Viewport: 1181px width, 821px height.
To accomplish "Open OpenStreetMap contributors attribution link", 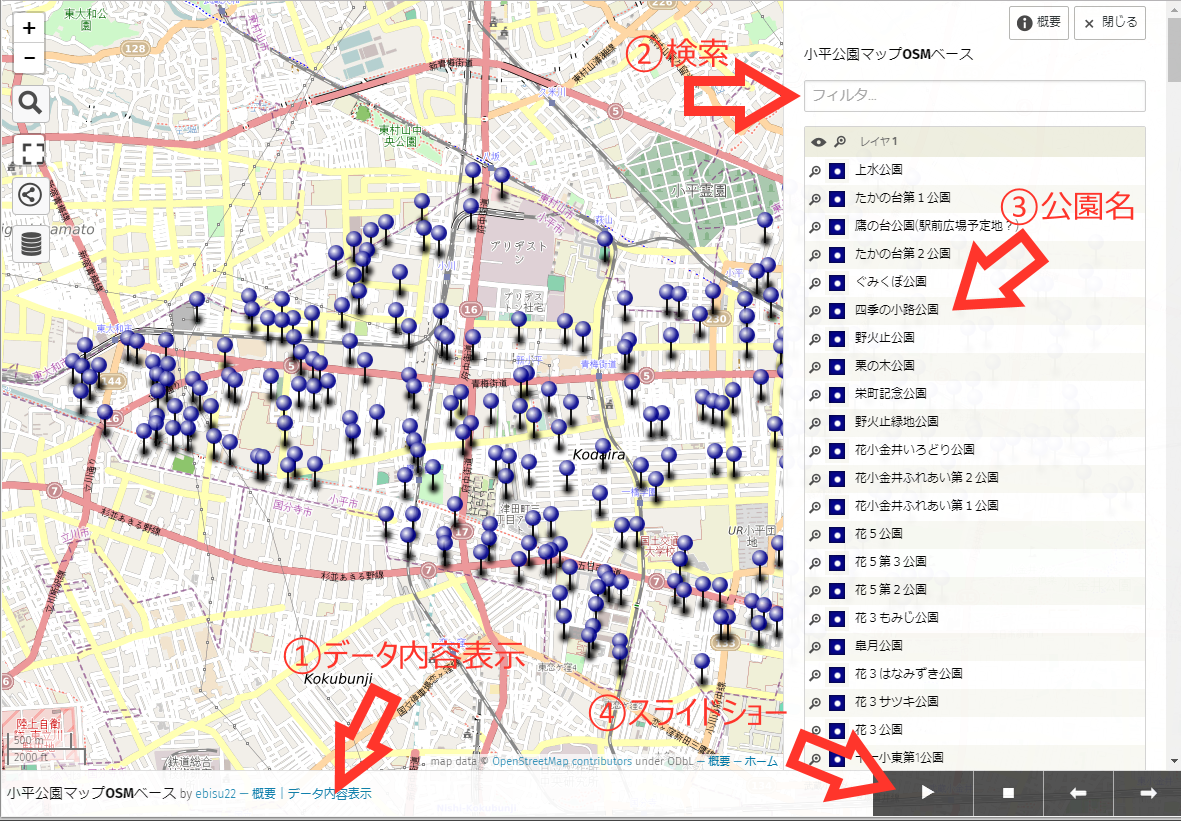I will tap(561, 761).
